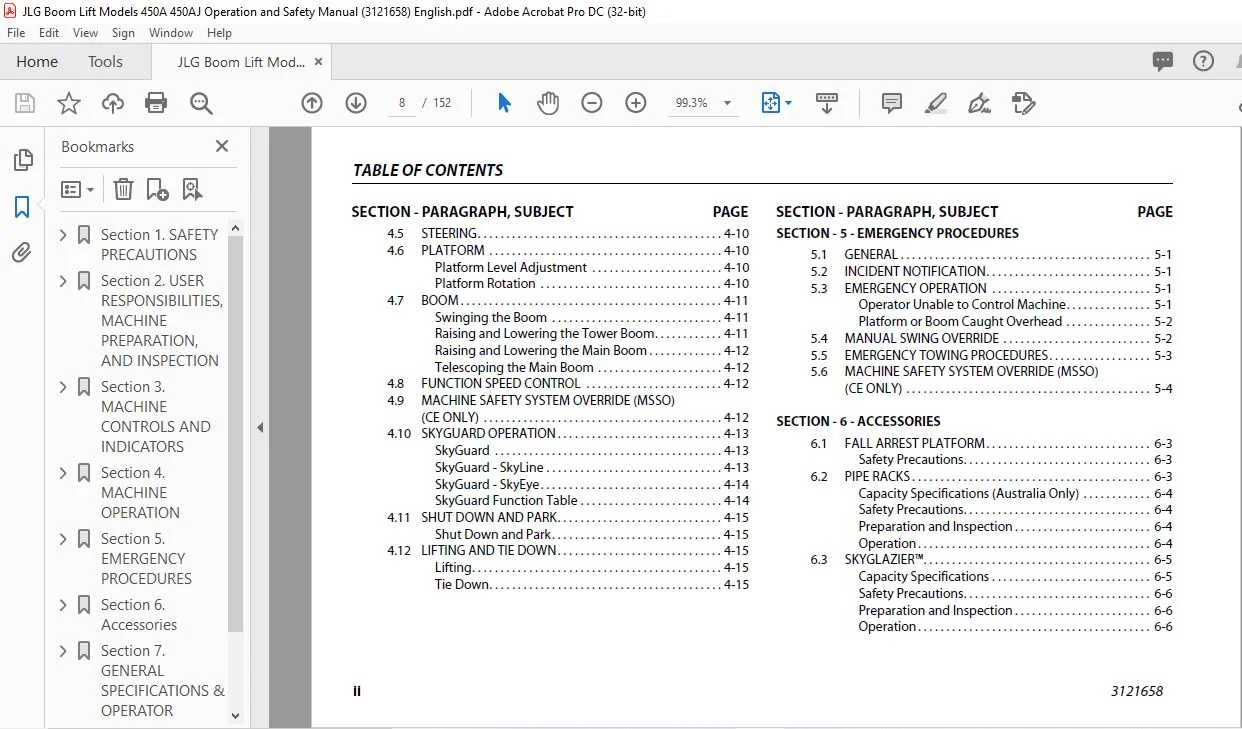Image resolution: width=1242 pixels, height=729 pixels.
Task: Add a comment sticky note
Action: click(892, 103)
